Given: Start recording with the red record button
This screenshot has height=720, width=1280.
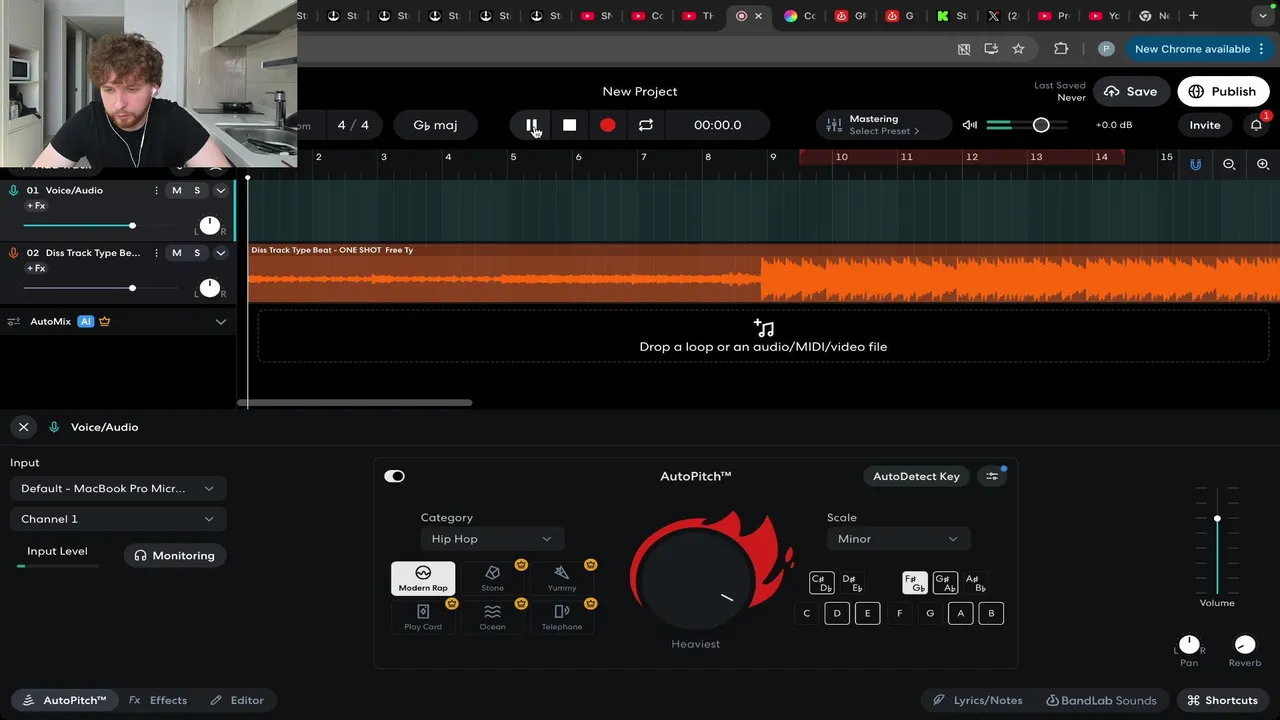Looking at the screenshot, I should pos(607,125).
